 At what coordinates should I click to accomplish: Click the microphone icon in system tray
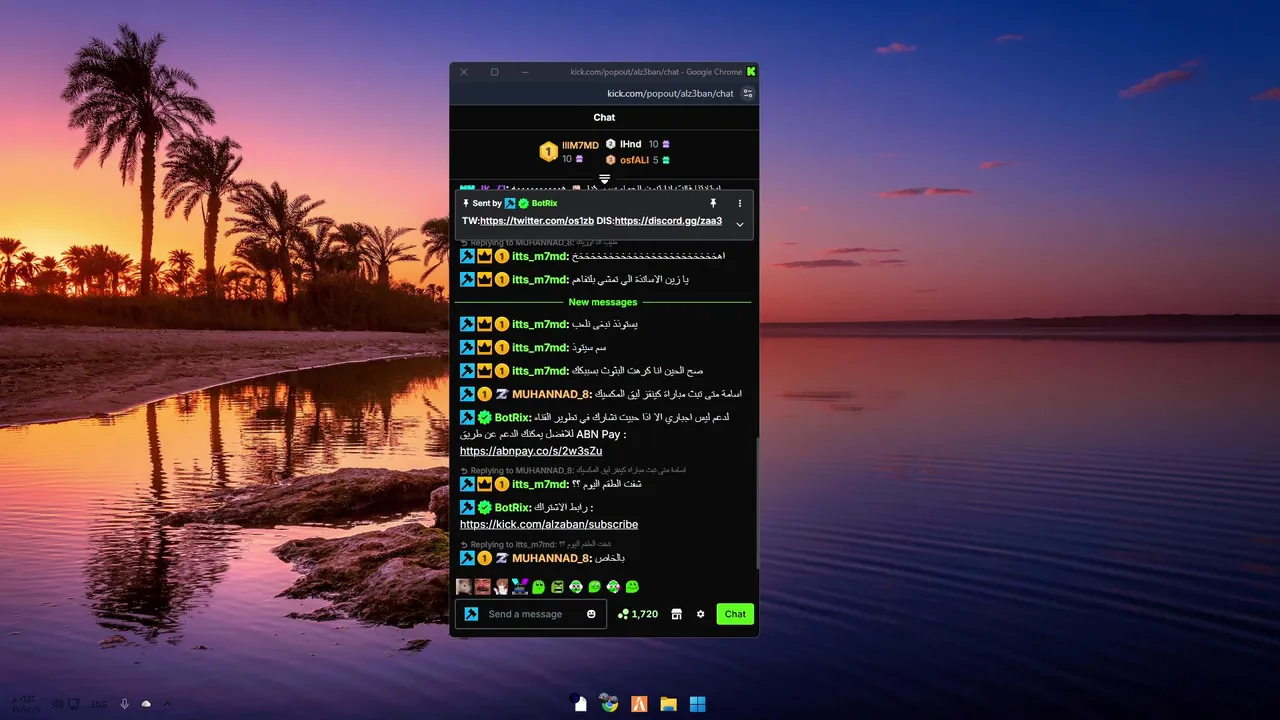pyautogui.click(x=125, y=704)
